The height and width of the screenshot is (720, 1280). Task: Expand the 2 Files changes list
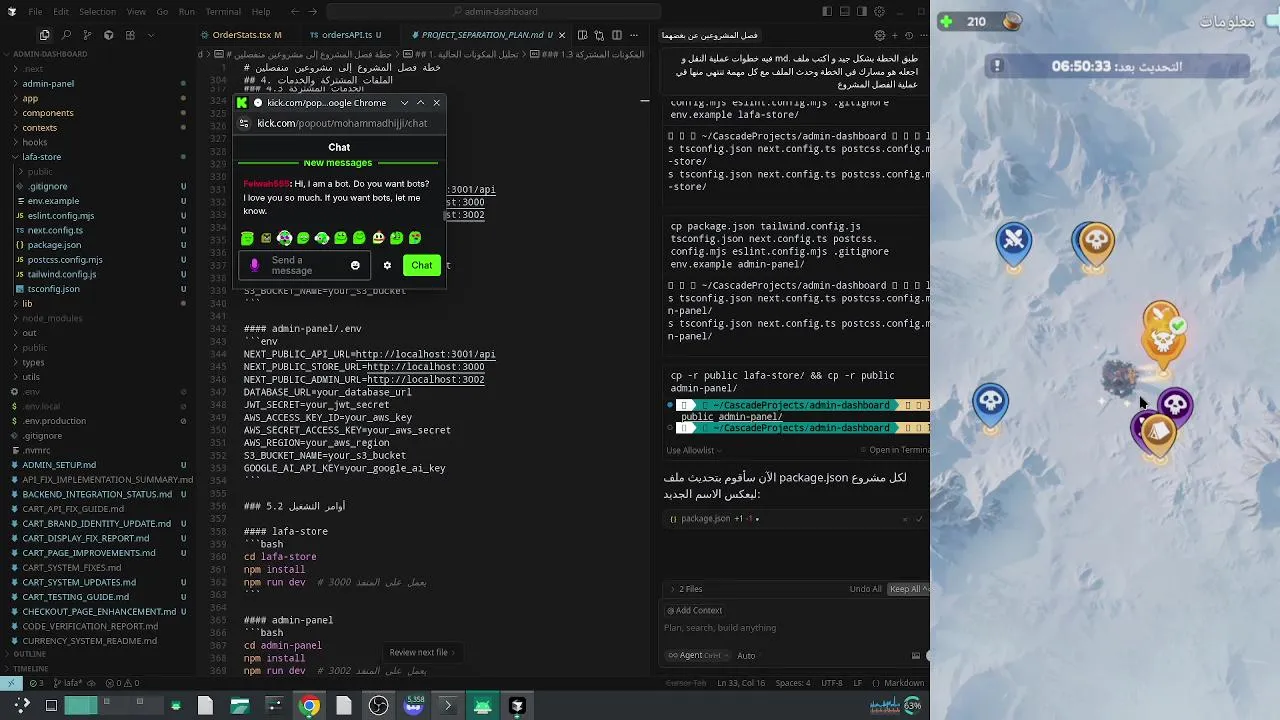pyautogui.click(x=686, y=589)
